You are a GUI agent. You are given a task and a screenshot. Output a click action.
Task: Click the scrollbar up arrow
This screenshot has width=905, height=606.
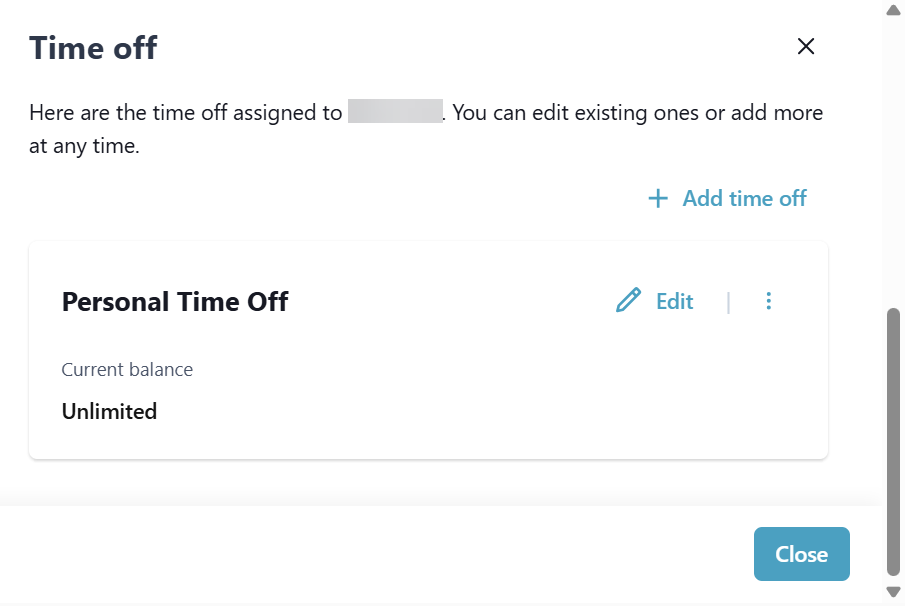[893, 10]
